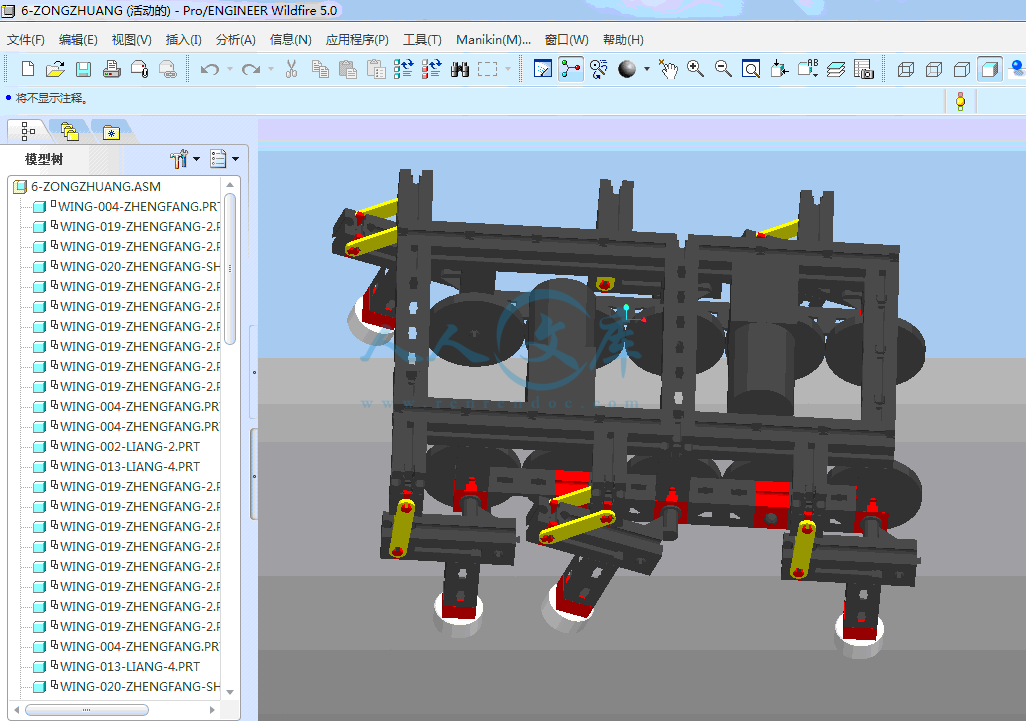
Task: Redo the last undone operation
Action: click(x=251, y=69)
